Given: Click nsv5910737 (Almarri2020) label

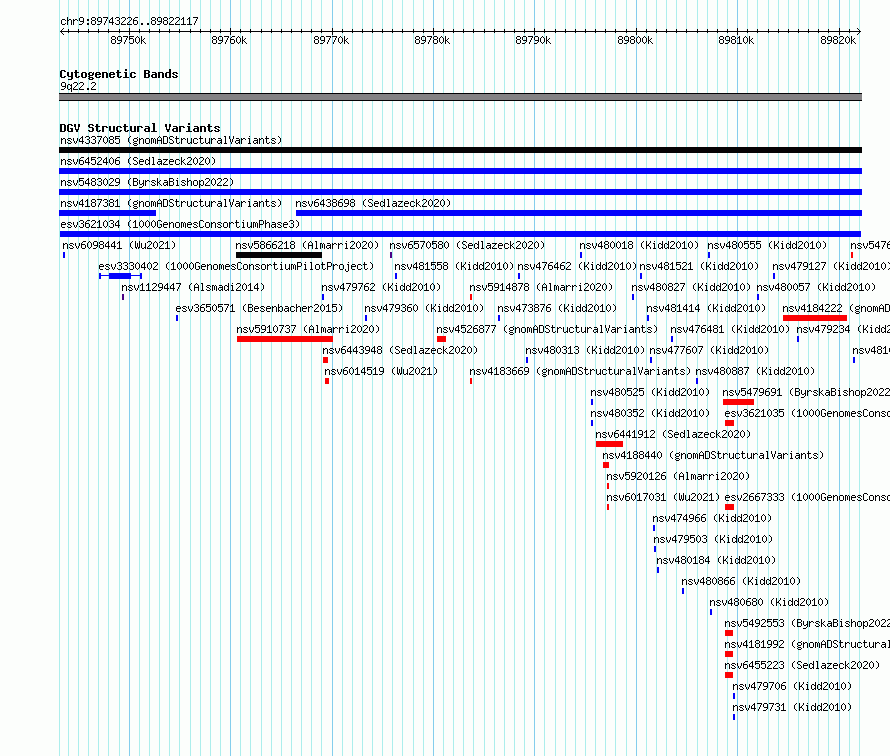Looking at the screenshot, I should click(x=308, y=329).
